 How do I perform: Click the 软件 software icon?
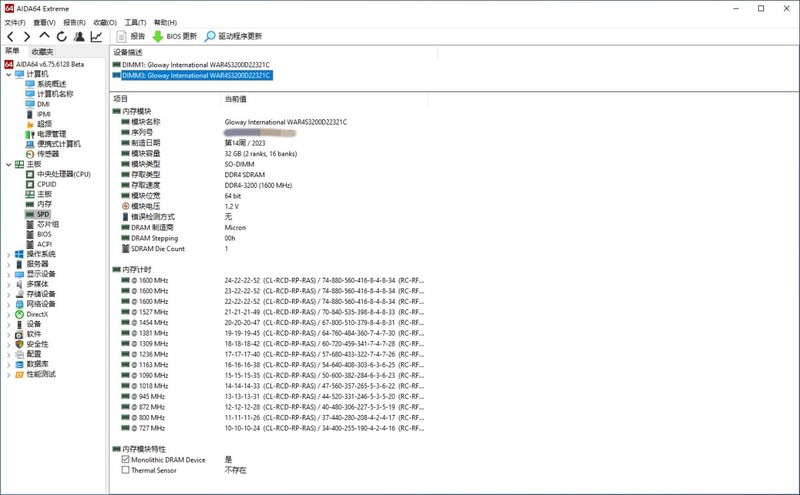pyautogui.click(x=19, y=334)
